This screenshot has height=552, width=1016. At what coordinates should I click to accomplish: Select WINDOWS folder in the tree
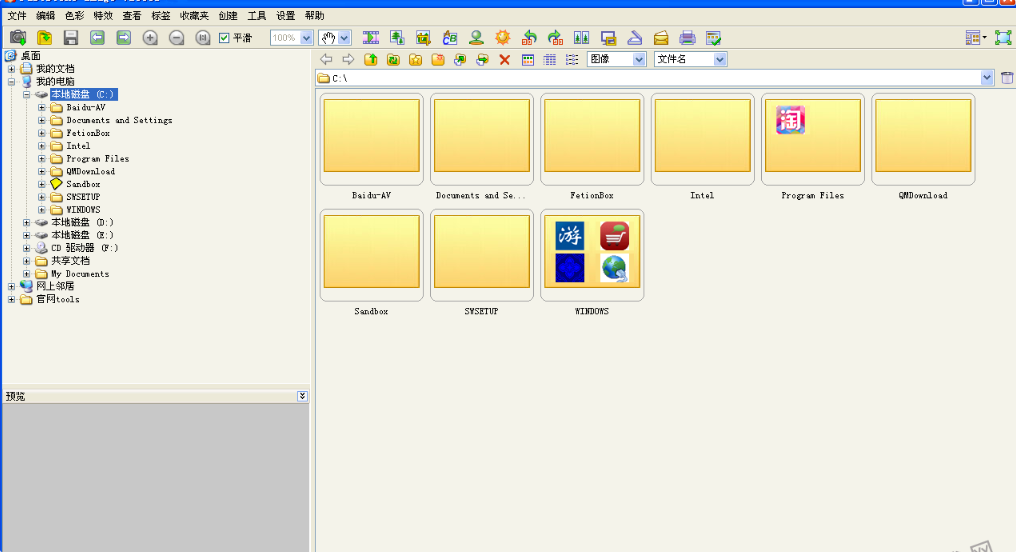point(83,210)
